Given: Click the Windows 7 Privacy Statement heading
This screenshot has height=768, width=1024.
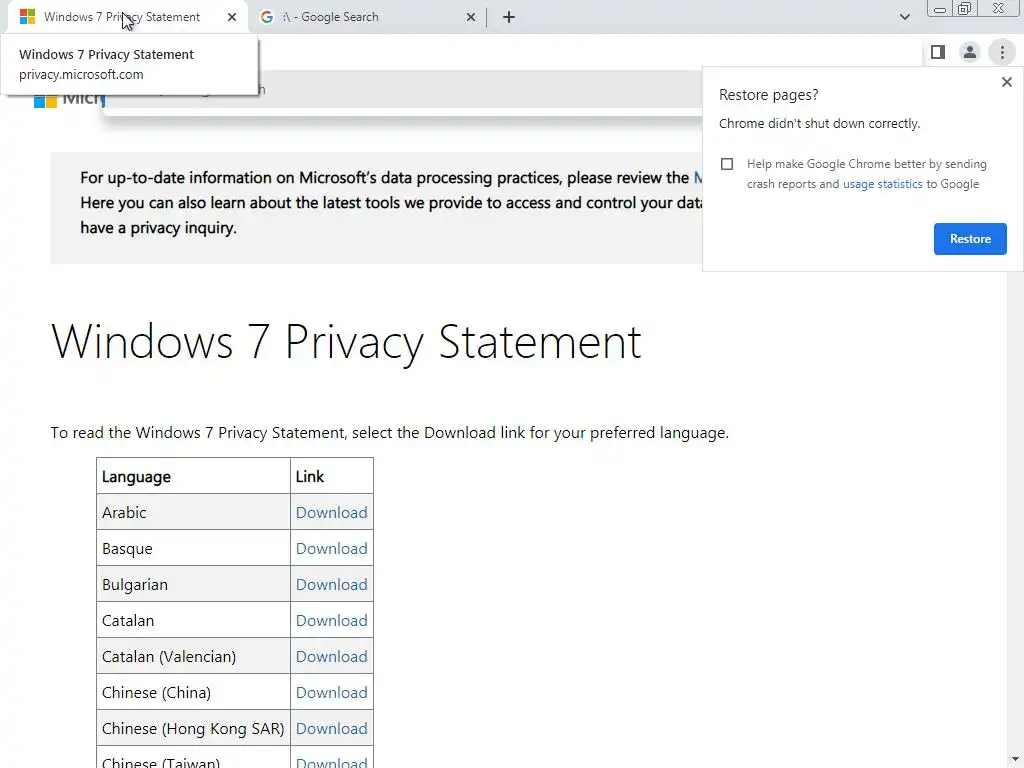Looking at the screenshot, I should (346, 342).
